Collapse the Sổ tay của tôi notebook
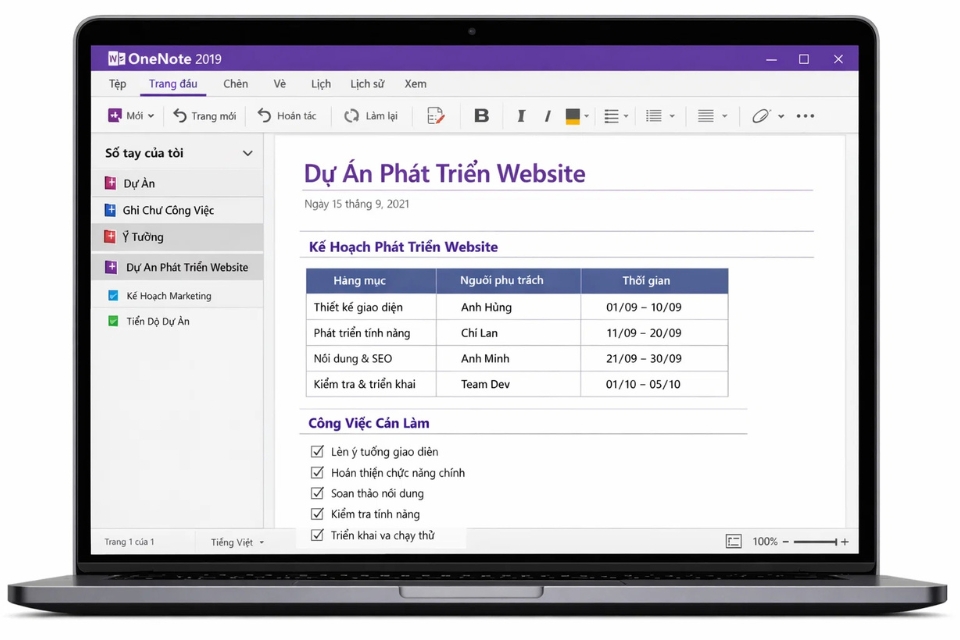 pyautogui.click(x=247, y=153)
